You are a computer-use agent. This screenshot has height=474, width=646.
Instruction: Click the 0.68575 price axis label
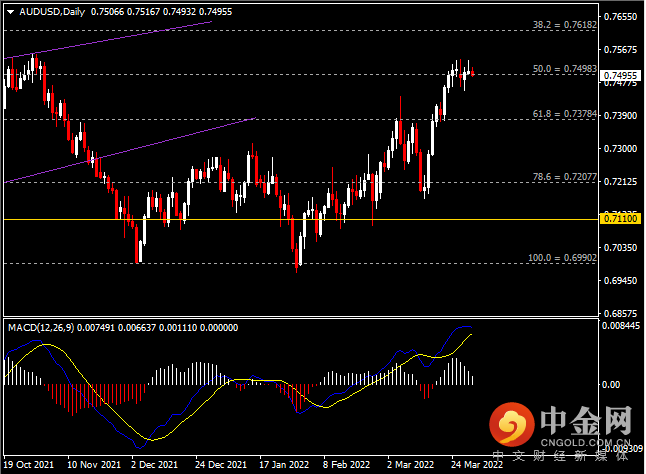(x=620, y=313)
